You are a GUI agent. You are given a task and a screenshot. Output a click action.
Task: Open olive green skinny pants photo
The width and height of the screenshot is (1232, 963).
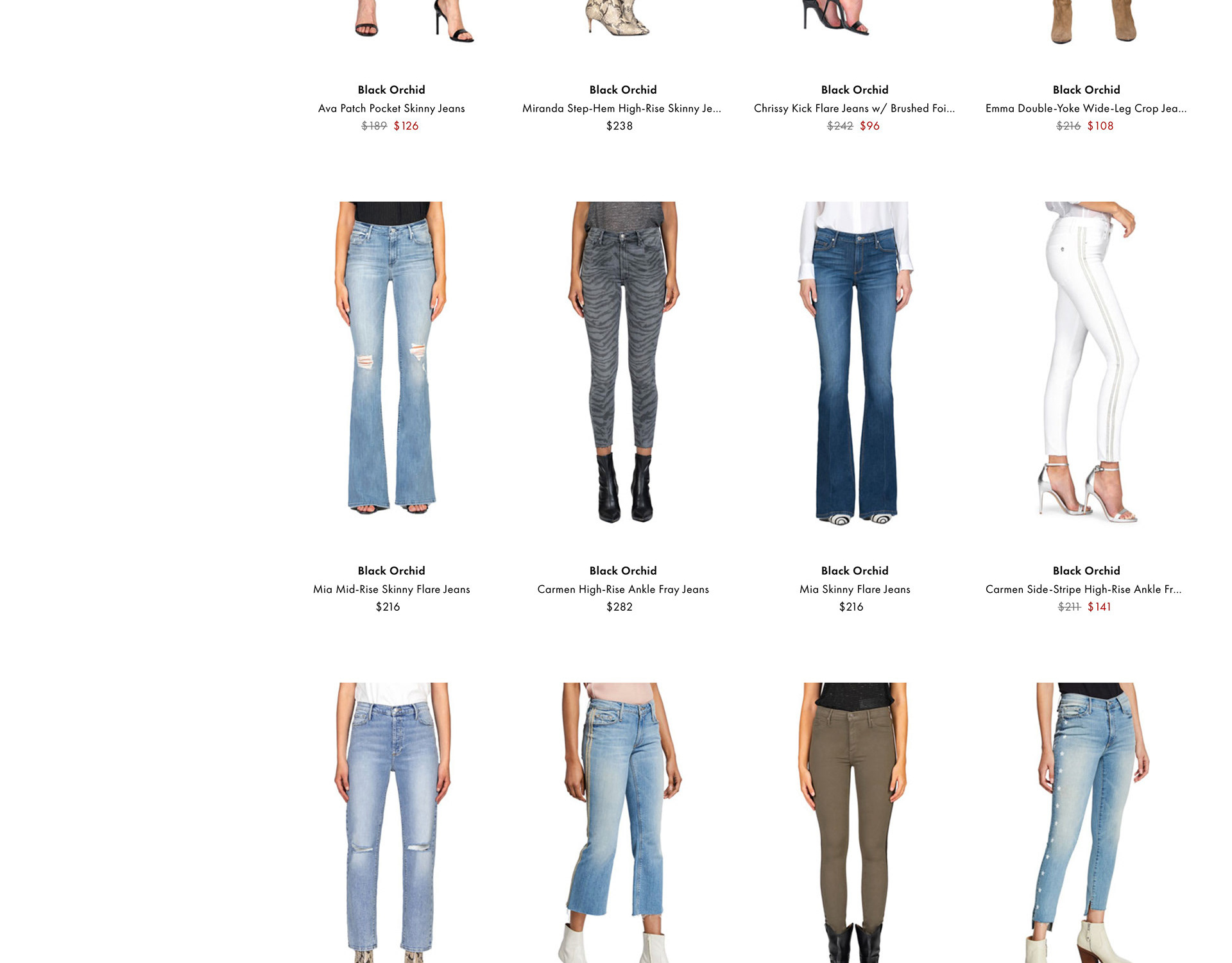(855, 822)
